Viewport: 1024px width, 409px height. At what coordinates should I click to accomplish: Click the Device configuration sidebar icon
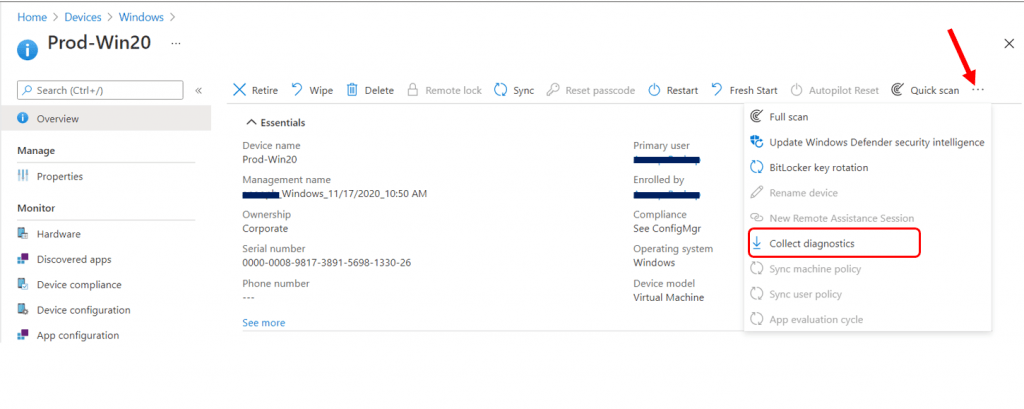pos(24,310)
